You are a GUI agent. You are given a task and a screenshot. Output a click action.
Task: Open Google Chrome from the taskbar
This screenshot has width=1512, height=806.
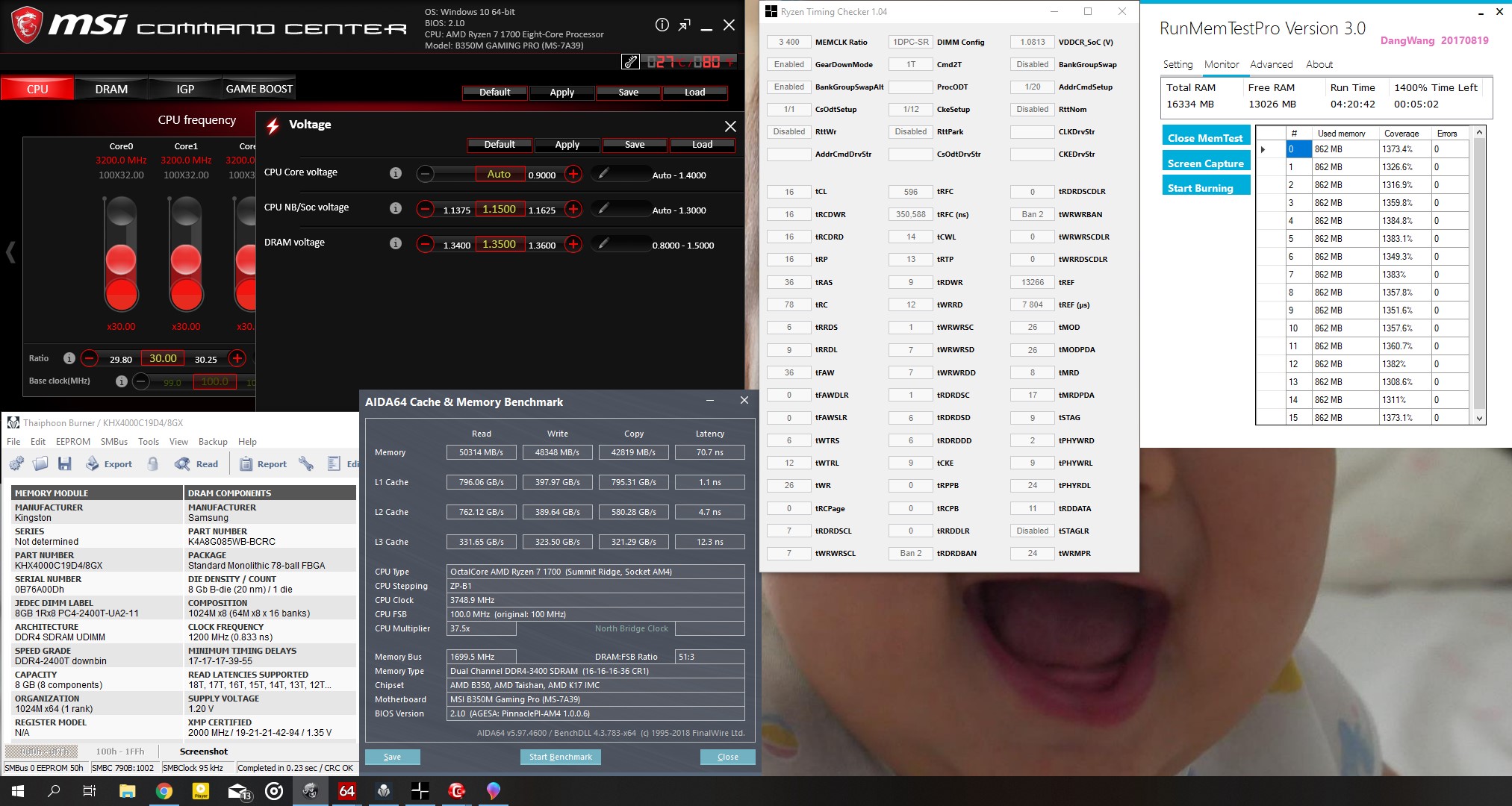click(x=164, y=791)
